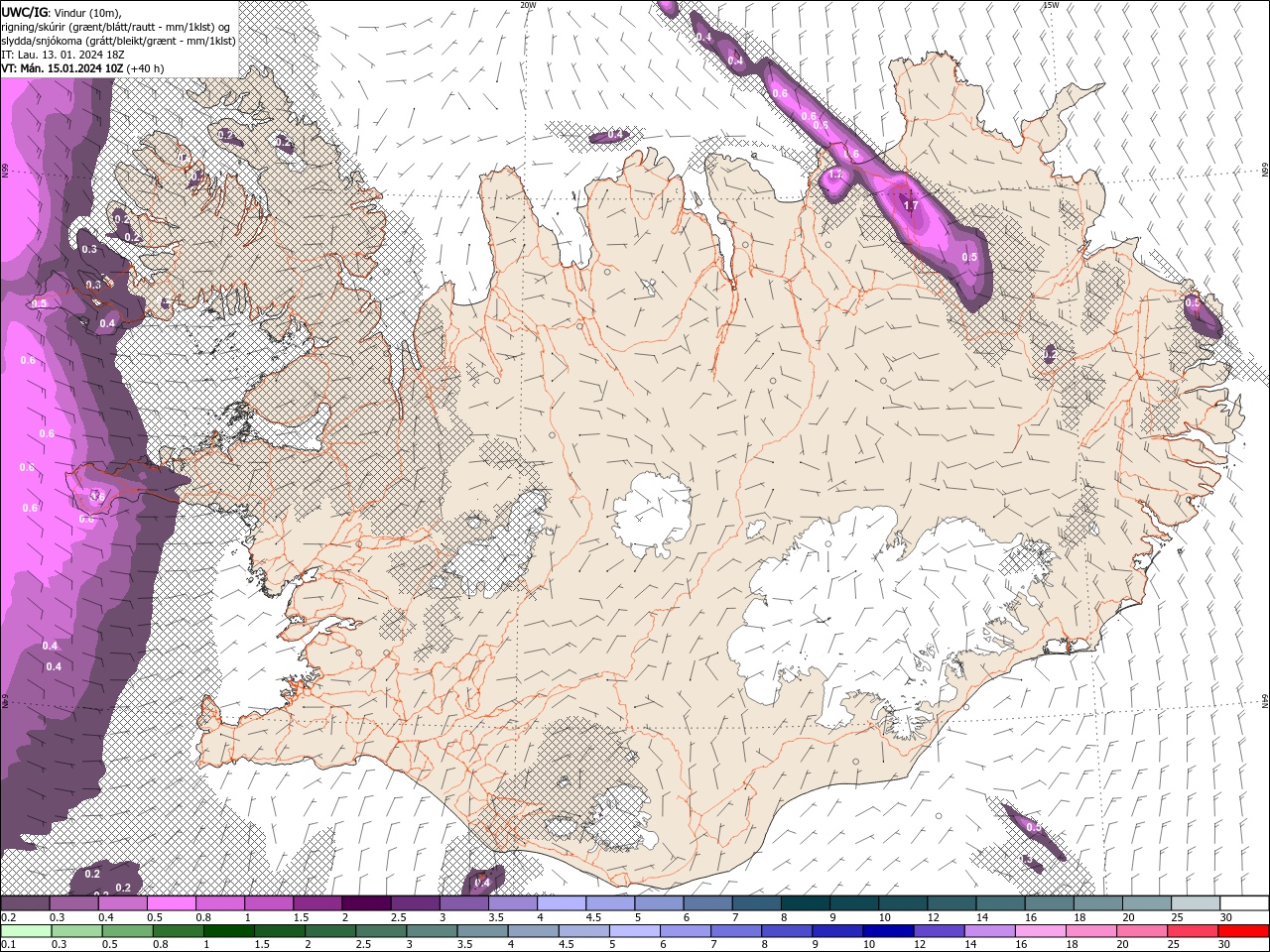
Task: Click the 'VT: Mán. 15.01.2024 10Z (+40 h)' line
Action: (x=82, y=68)
